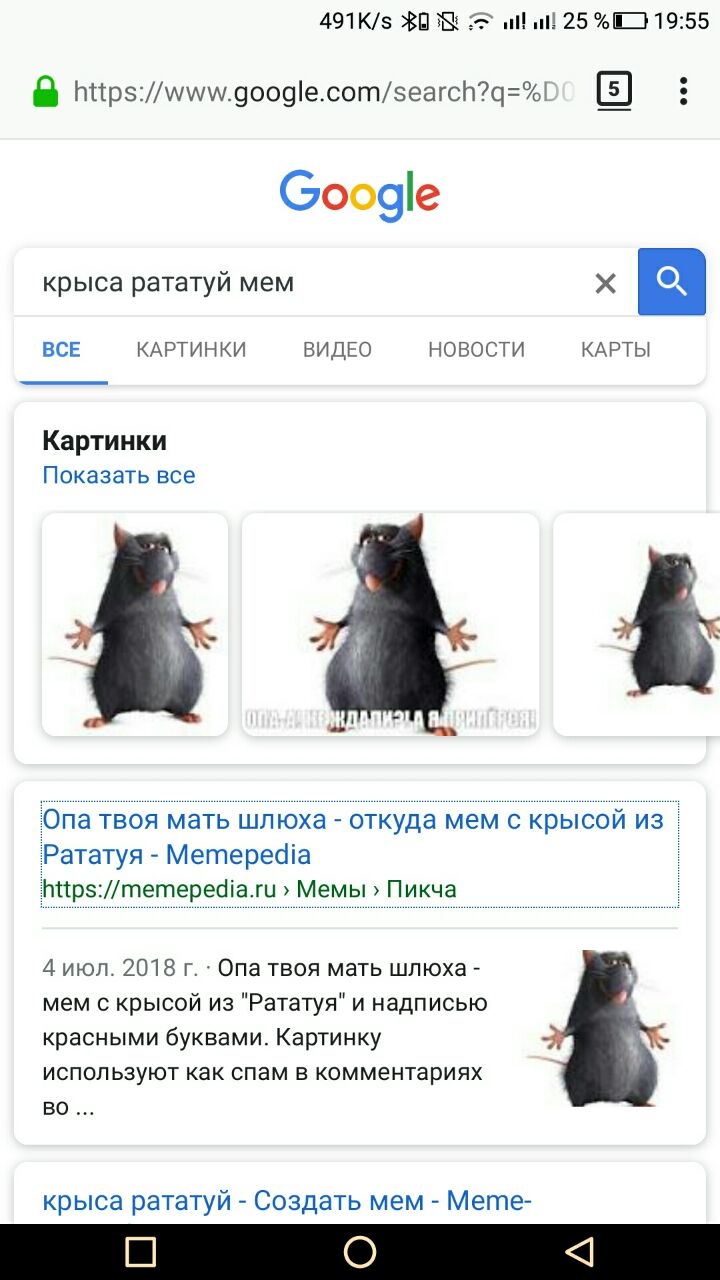Open the first rat image thumbnail
Image resolution: width=720 pixels, height=1280 pixels.
[x=135, y=624]
